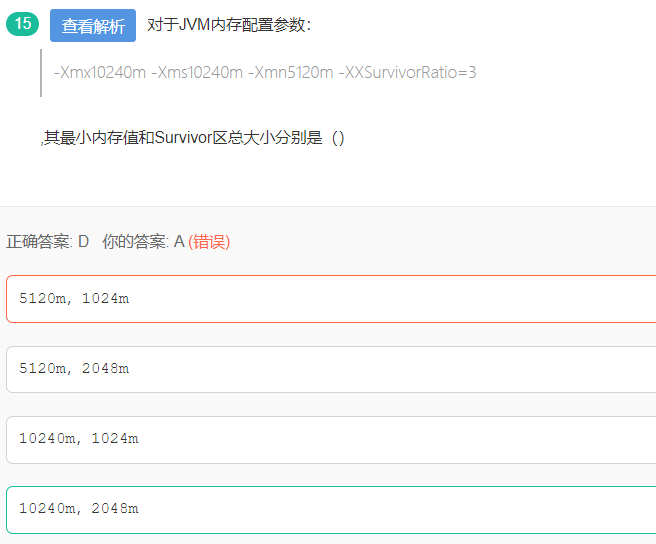This screenshot has height=544, width=656.
Task: Select option 10240m, 1024m
Action: 79,439
